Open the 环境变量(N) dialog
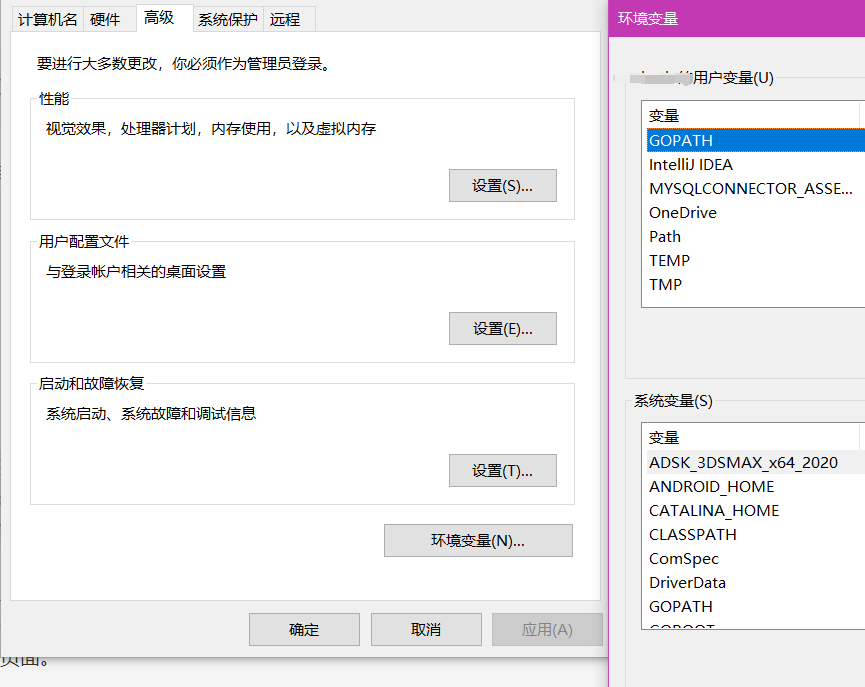 click(478, 540)
